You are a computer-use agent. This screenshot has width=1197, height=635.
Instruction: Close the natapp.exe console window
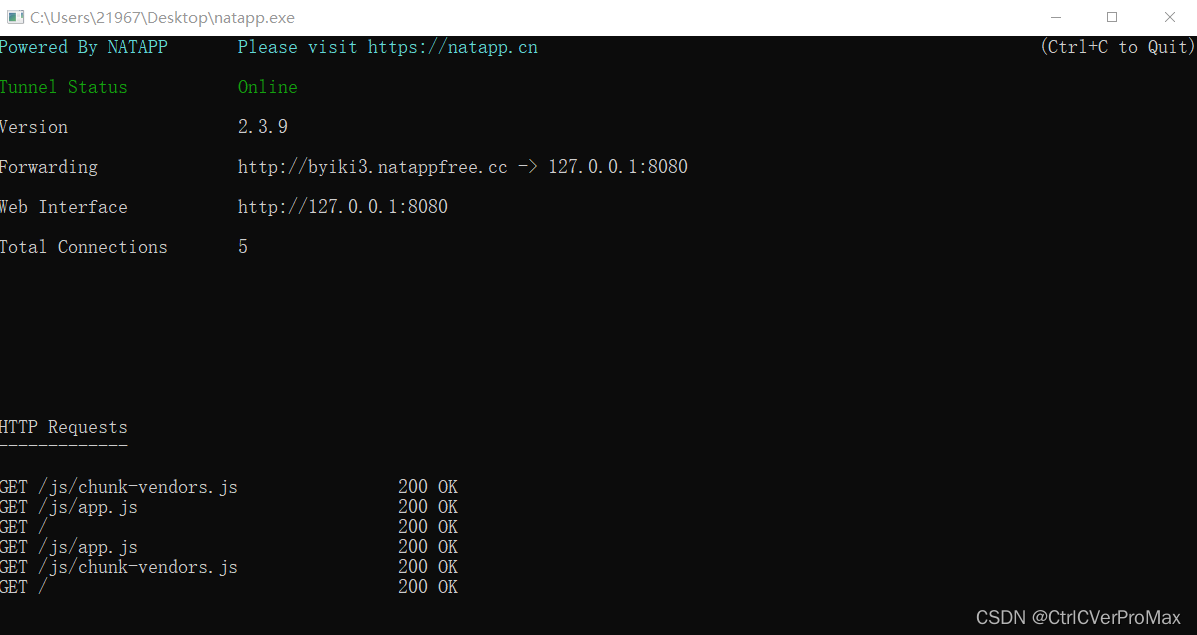(x=1169, y=17)
